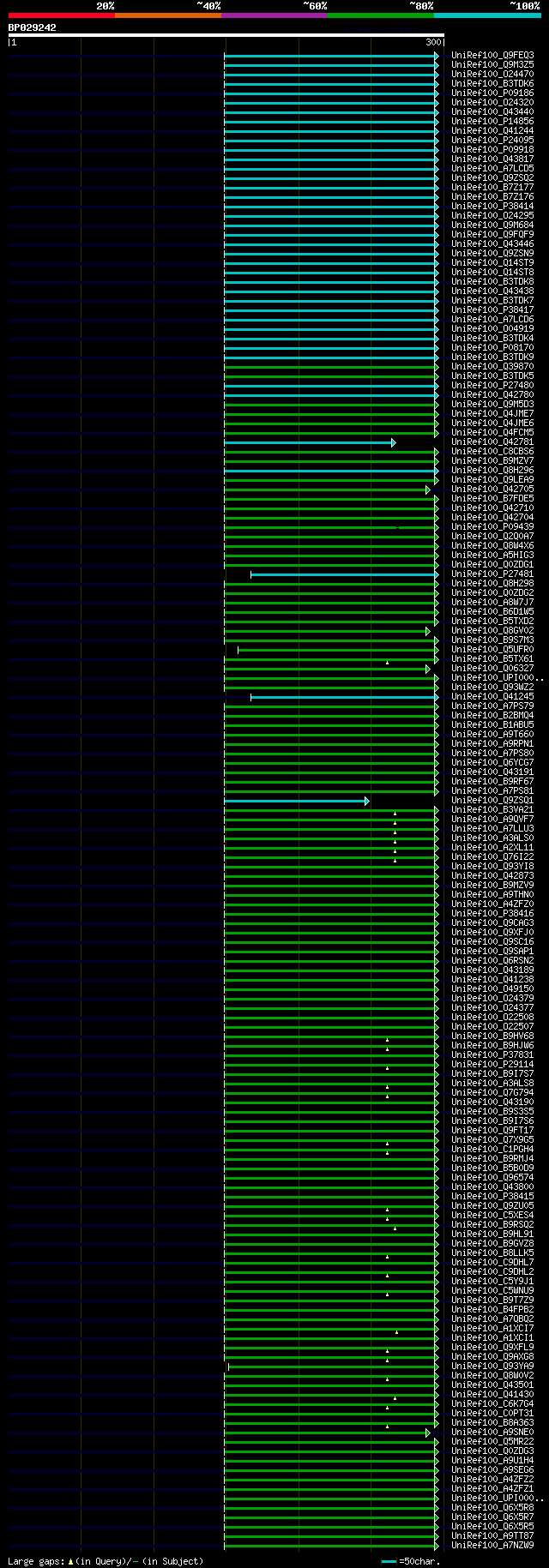Select hit label UniRef100_Q4JME7
The image size is (549, 1568).
point(492,414)
